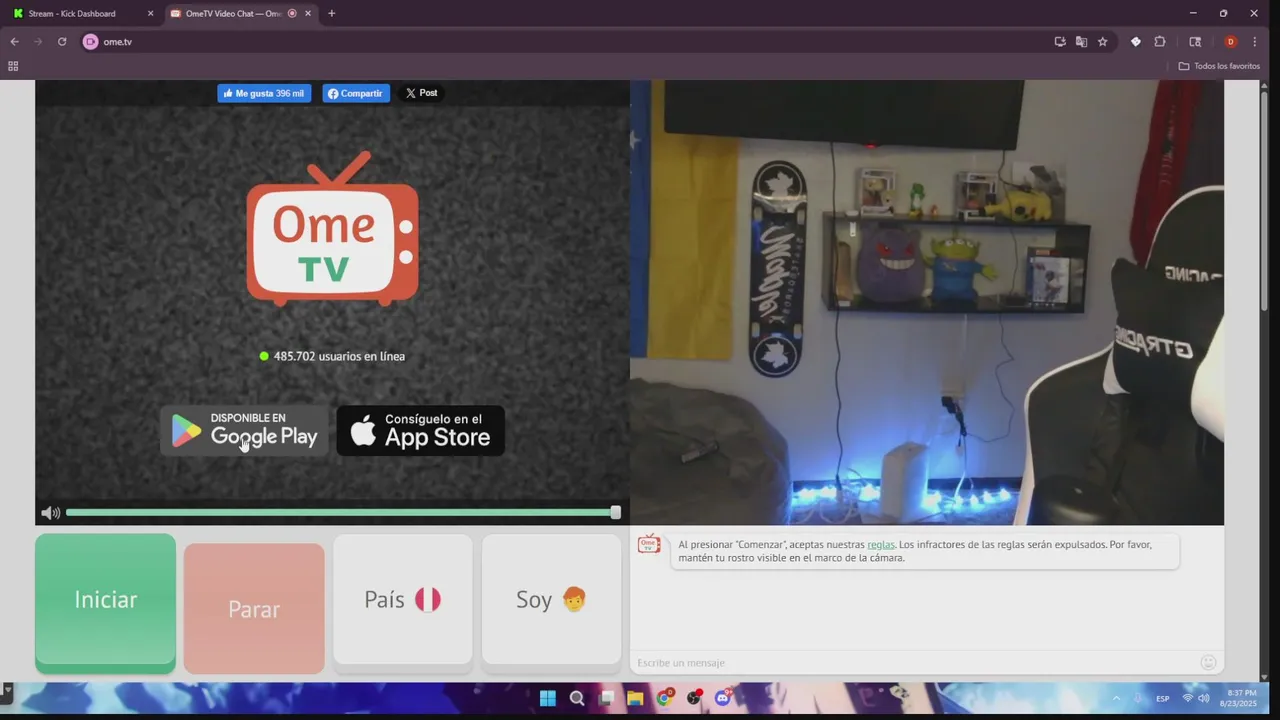Open the ESP keyboard language indicator

[1163, 698]
